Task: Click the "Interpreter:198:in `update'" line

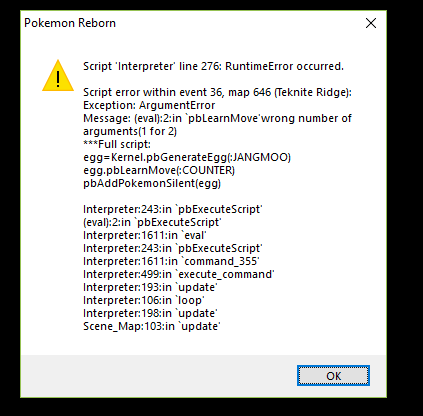Action: [x=150, y=313]
